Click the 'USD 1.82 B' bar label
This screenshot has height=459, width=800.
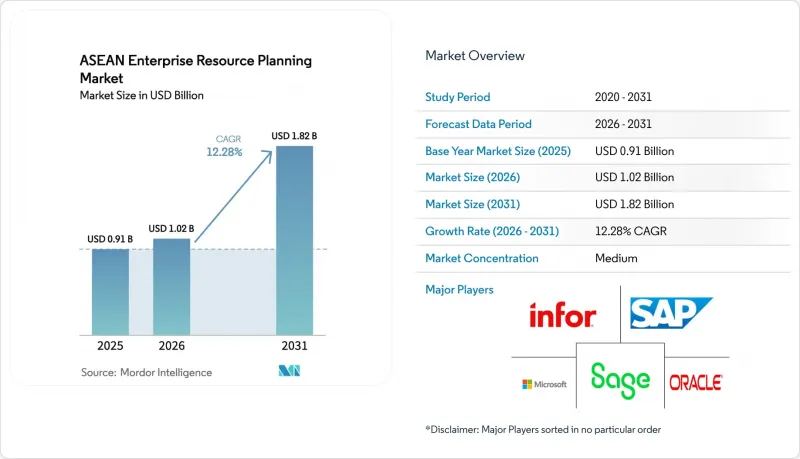coord(294,136)
